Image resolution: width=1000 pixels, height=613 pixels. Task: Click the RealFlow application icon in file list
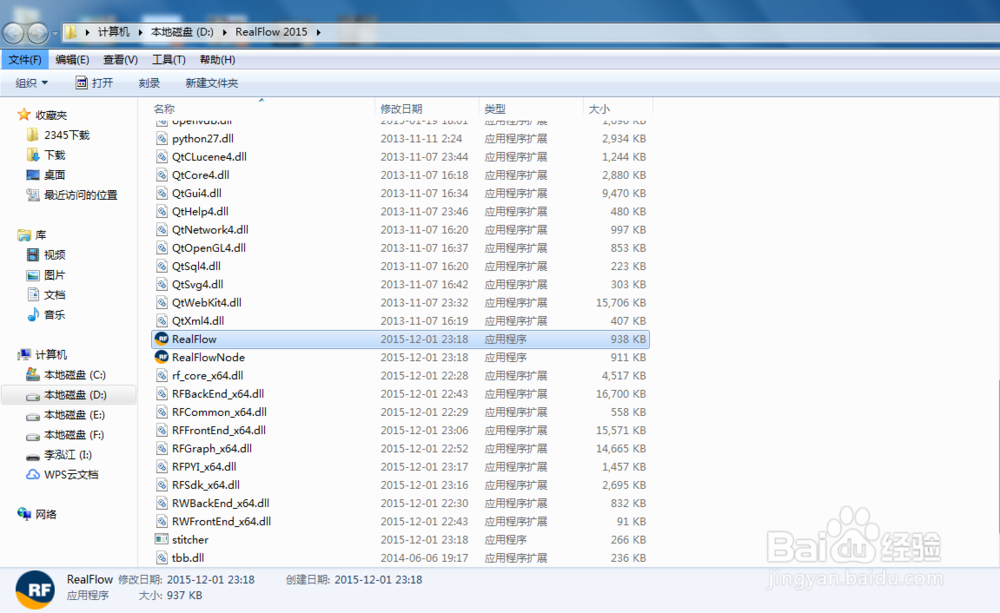(162, 339)
